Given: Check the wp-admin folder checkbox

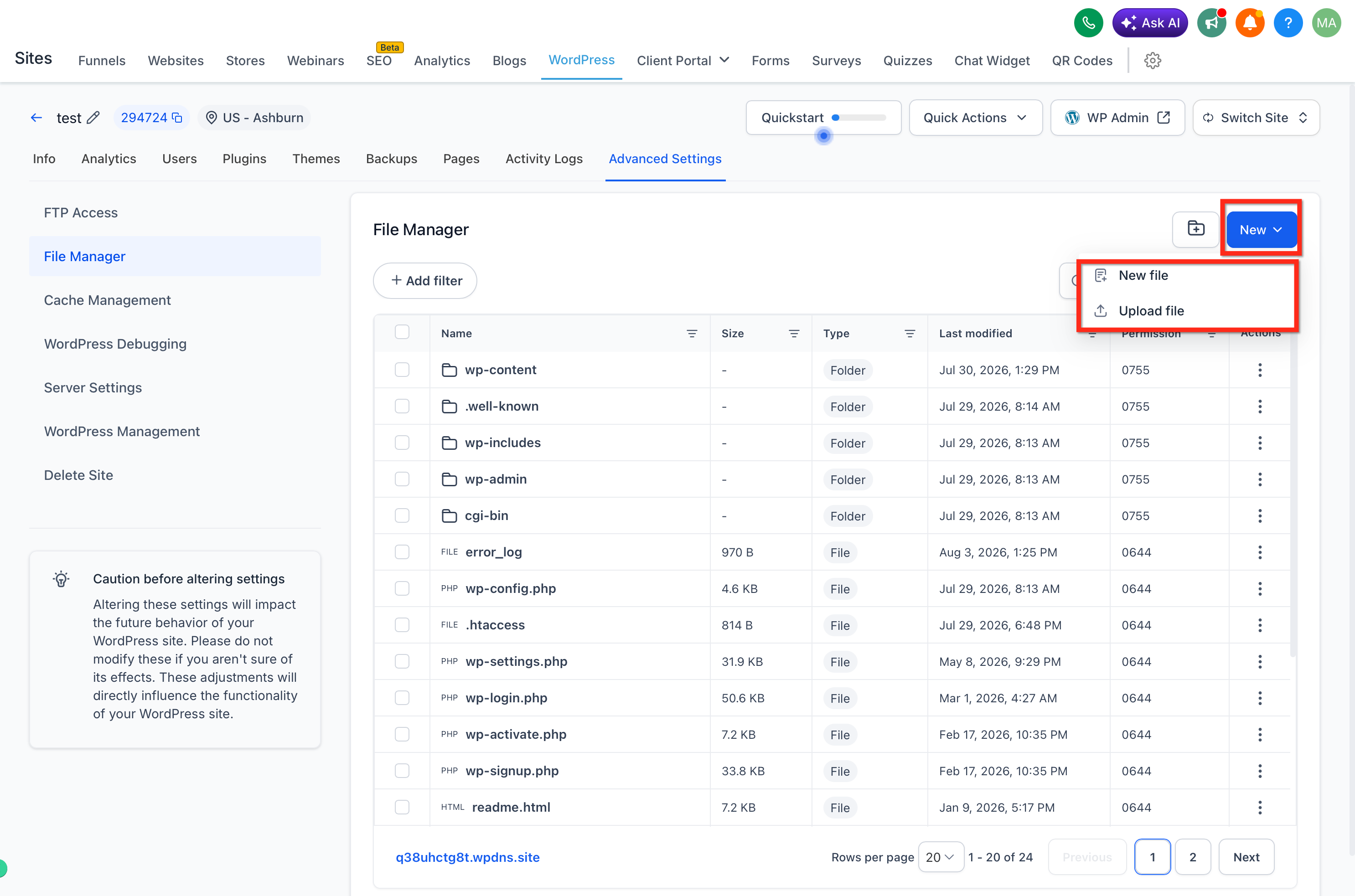Looking at the screenshot, I should point(402,479).
